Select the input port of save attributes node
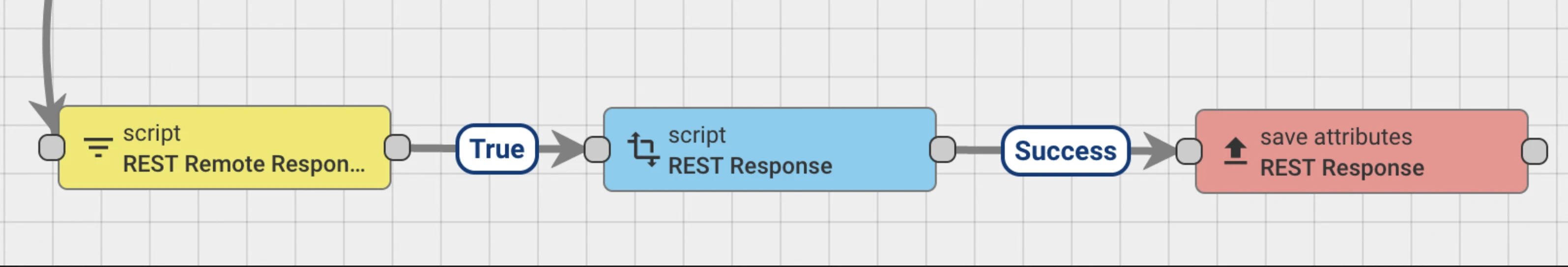Screen dimensions: 1568x267 pyautogui.click(x=1189, y=152)
